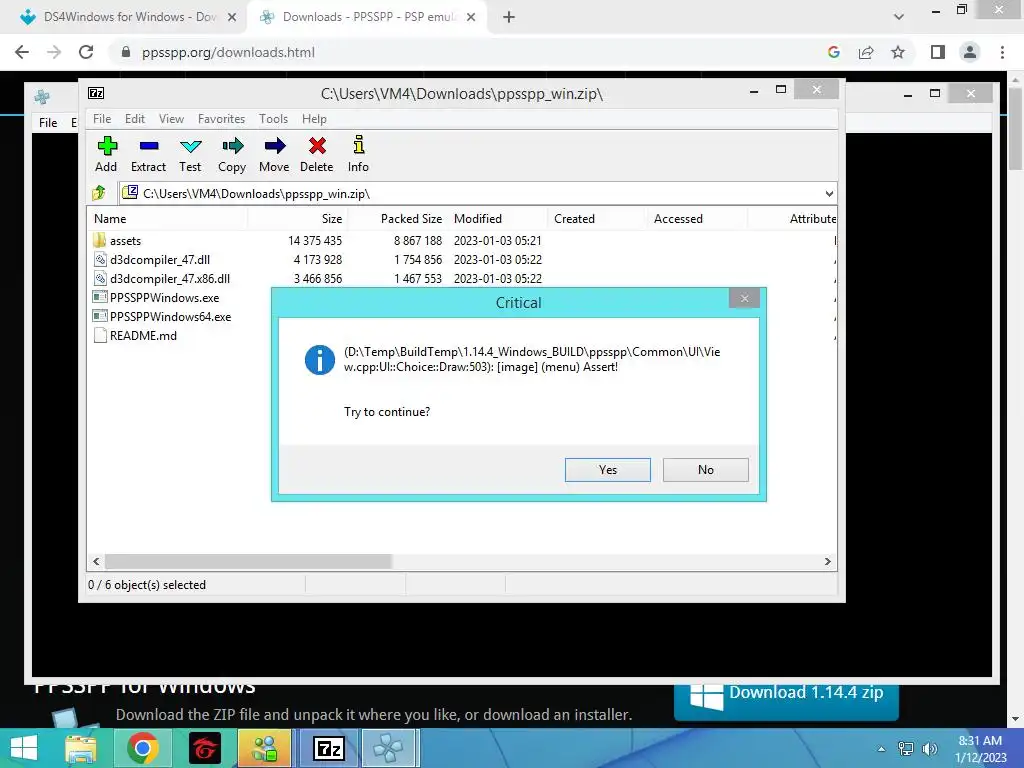Open the 7-Zip File menu

102,119
